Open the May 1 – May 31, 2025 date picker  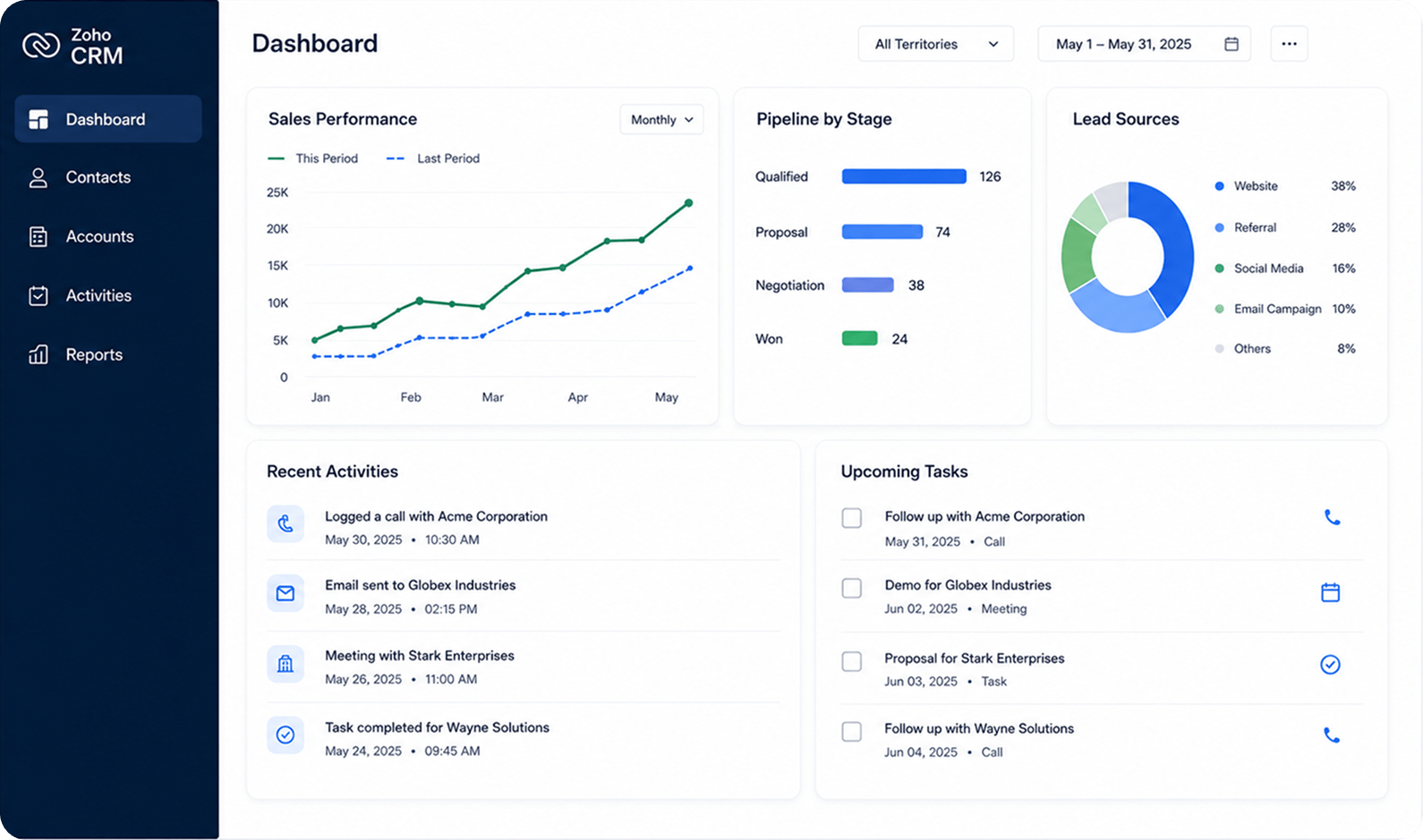pos(1144,44)
